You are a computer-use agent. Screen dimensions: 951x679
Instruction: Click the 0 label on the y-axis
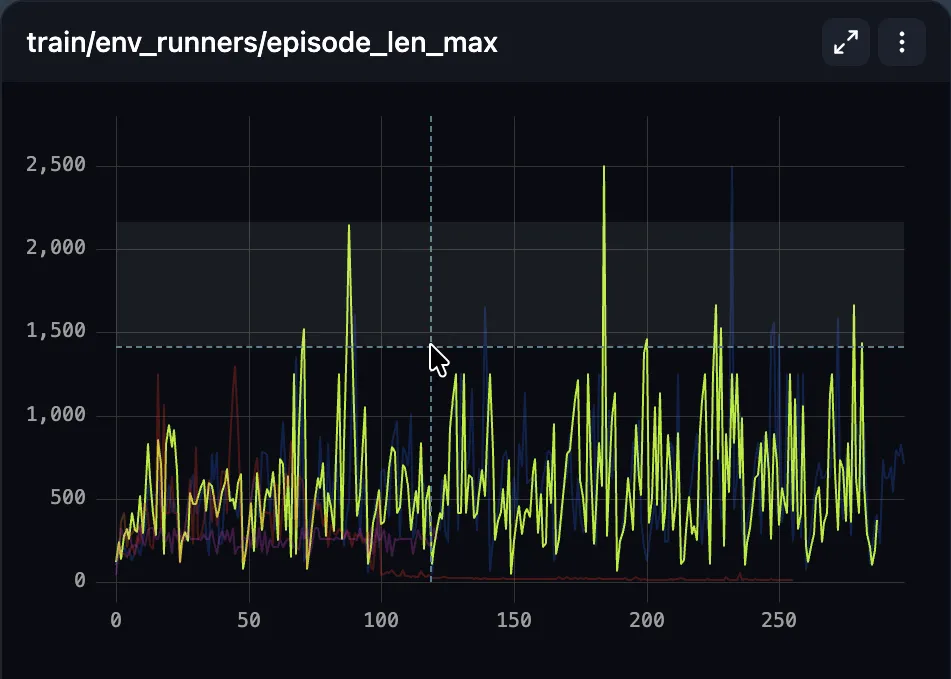click(x=80, y=581)
